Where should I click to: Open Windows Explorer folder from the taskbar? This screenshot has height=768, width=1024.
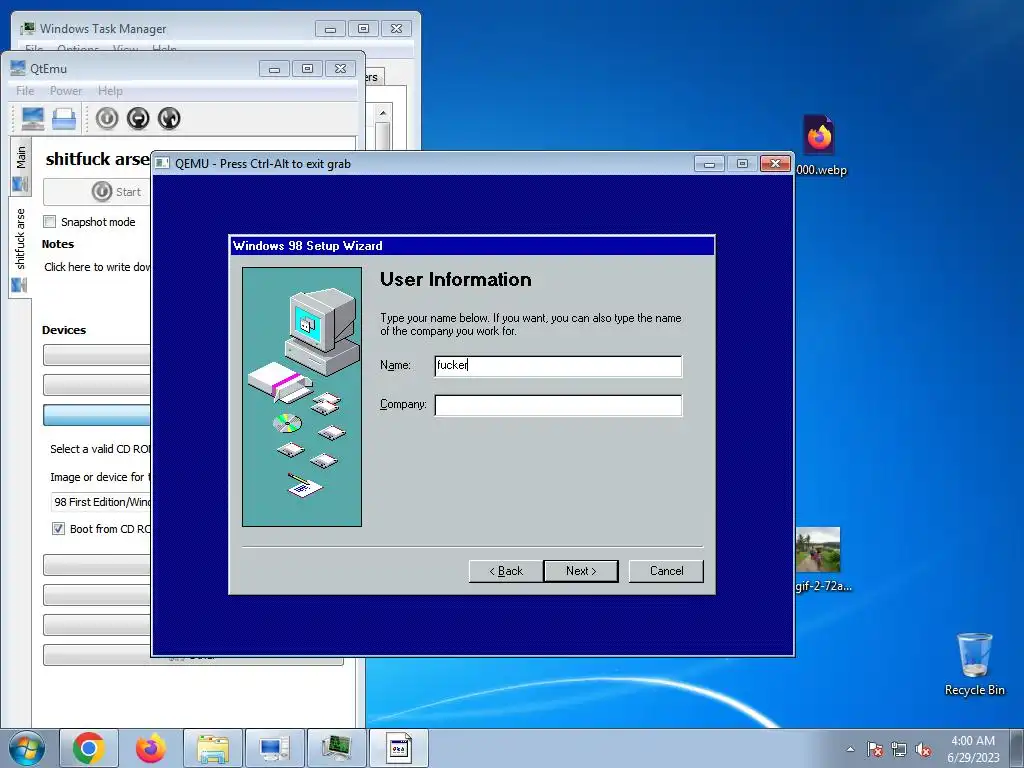click(213, 748)
